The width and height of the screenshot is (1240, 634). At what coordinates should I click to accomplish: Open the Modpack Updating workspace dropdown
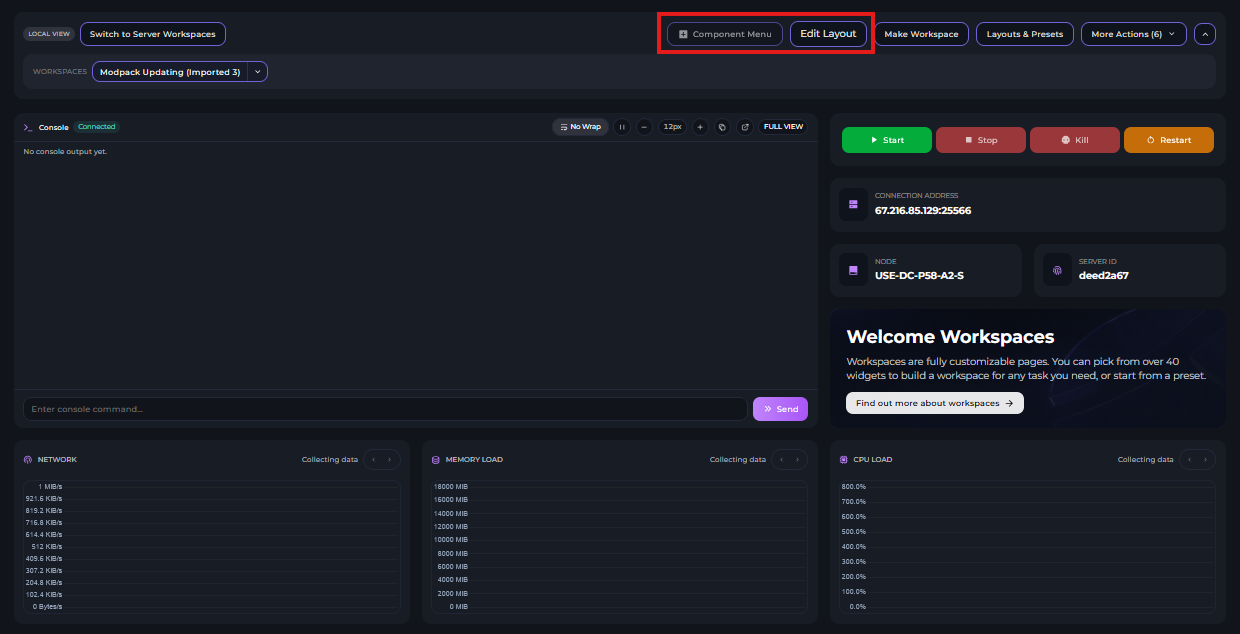pyautogui.click(x=258, y=72)
